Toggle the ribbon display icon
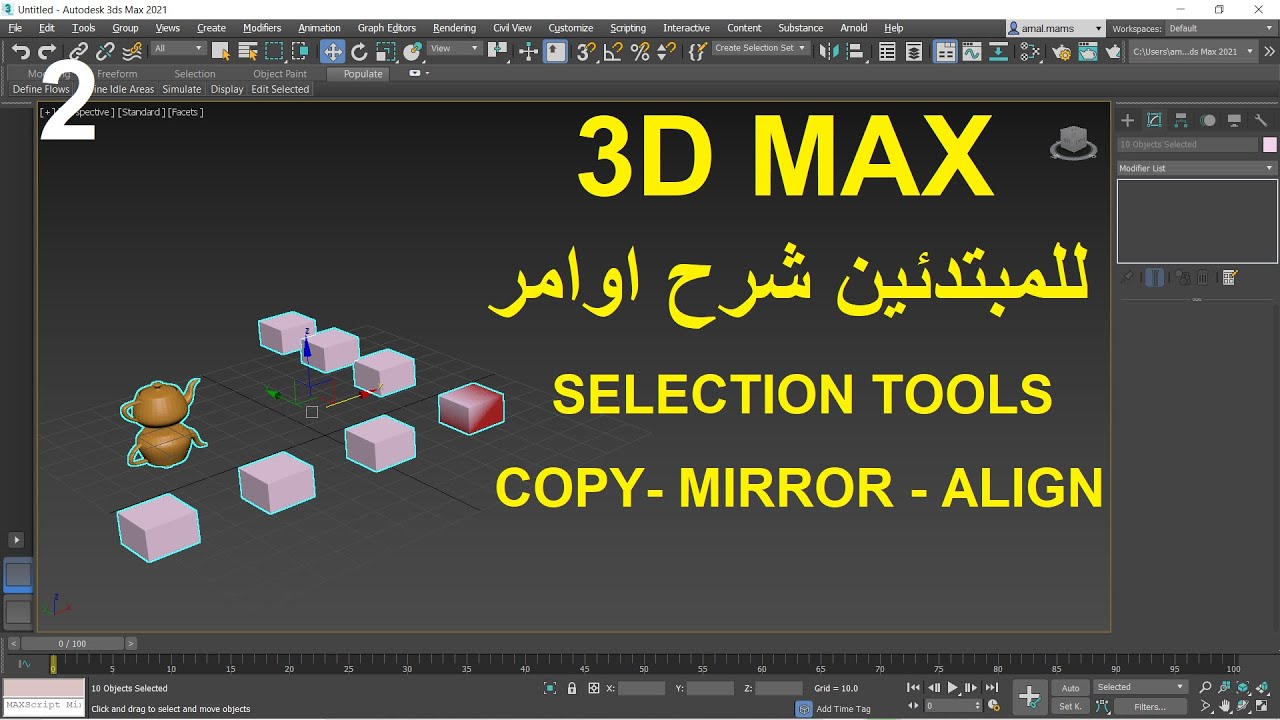This screenshot has width=1280, height=720. (x=945, y=52)
